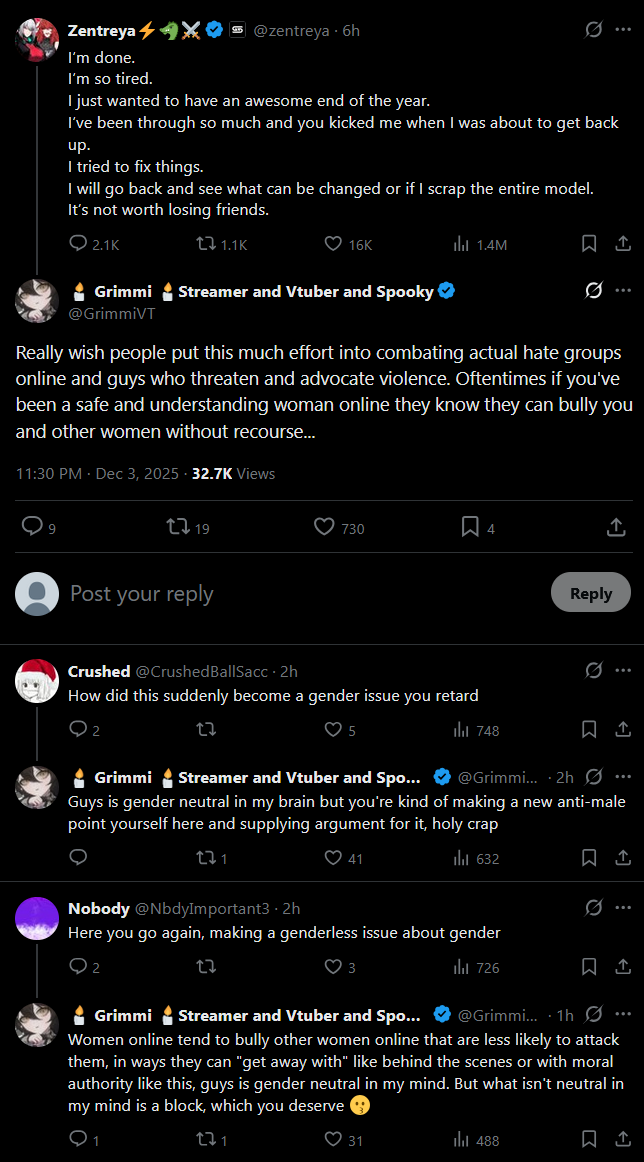This screenshot has height=1162, width=644.
Task: Repost Zentreya's post with 1.1K reposts
Action: 205,244
